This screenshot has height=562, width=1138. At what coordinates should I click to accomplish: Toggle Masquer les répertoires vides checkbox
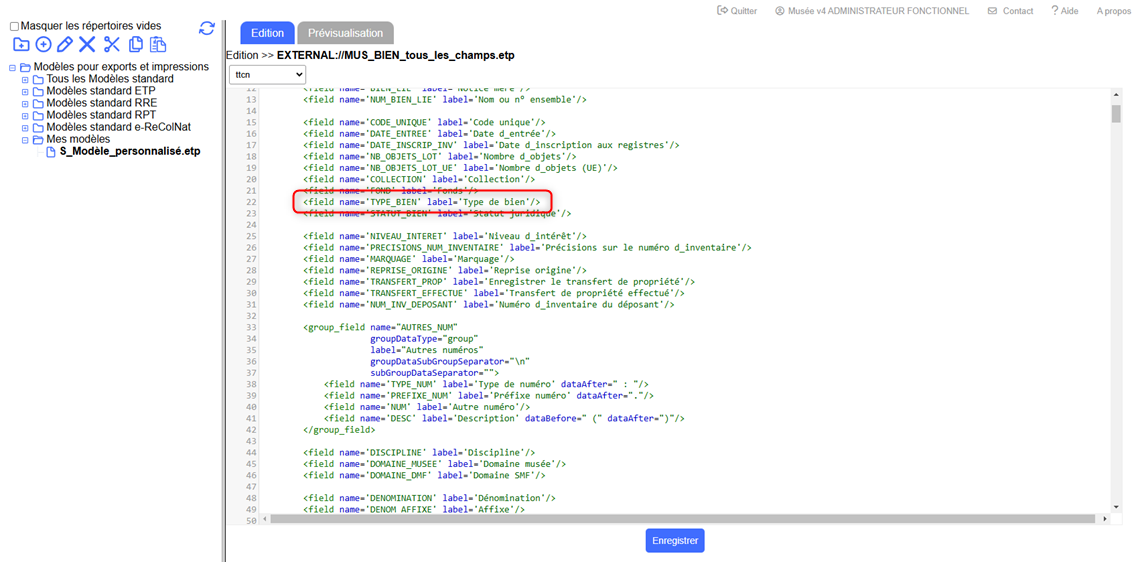pyautogui.click(x=14, y=27)
